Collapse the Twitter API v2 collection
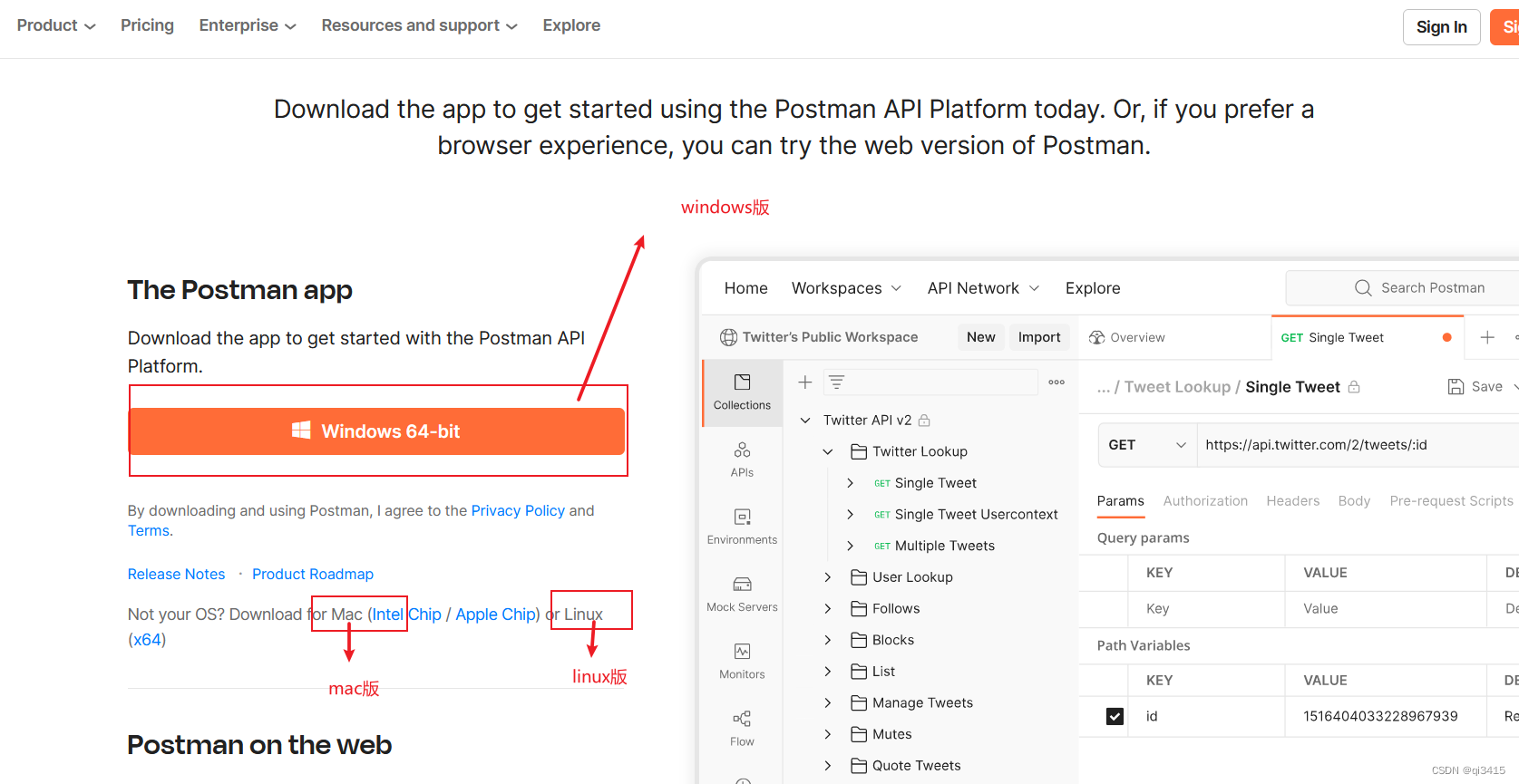 click(804, 421)
